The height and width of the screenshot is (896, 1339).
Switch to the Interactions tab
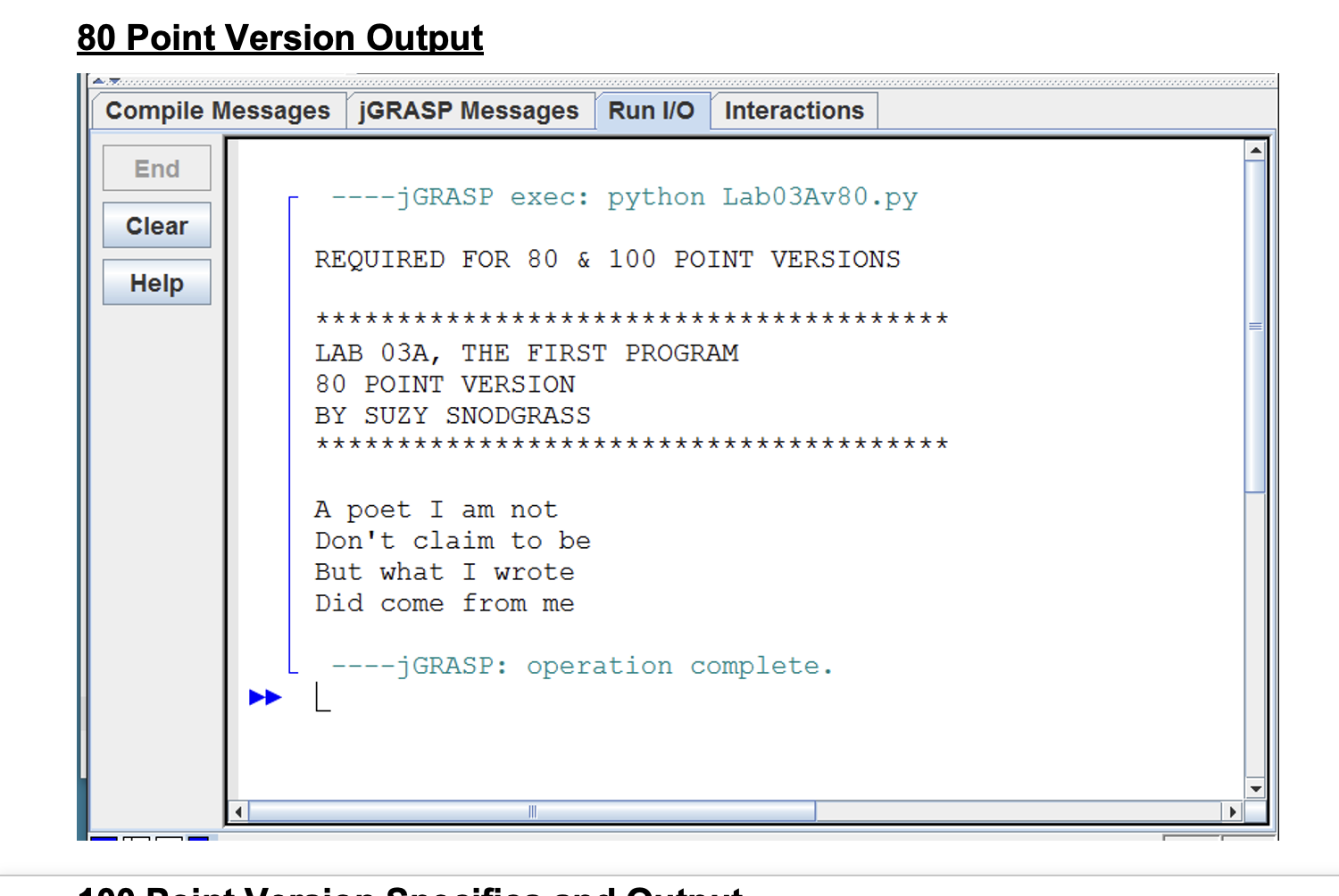[794, 110]
